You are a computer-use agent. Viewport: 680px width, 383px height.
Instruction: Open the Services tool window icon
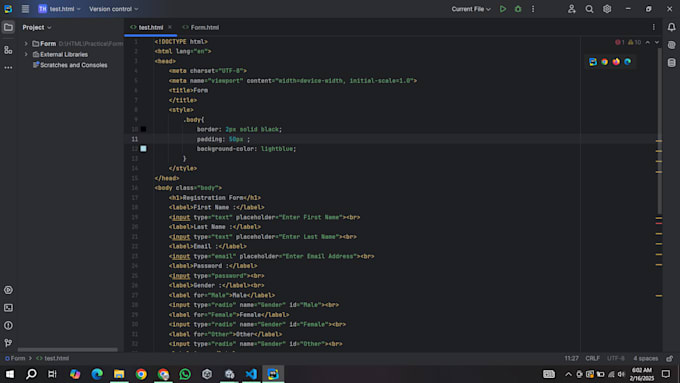coord(8,290)
